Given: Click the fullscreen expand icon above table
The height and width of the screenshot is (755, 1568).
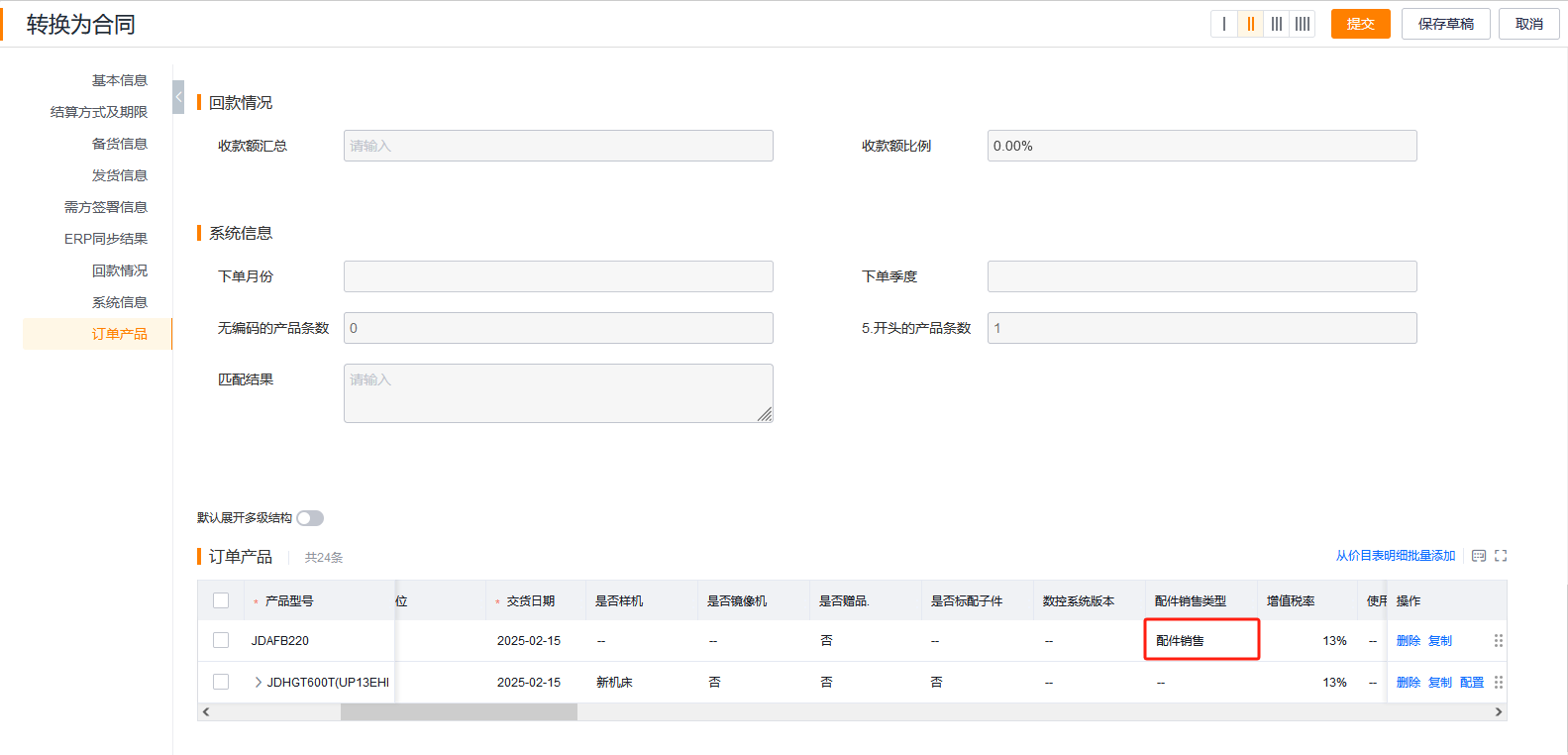Looking at the screenshot, I should coord(1501,556).
